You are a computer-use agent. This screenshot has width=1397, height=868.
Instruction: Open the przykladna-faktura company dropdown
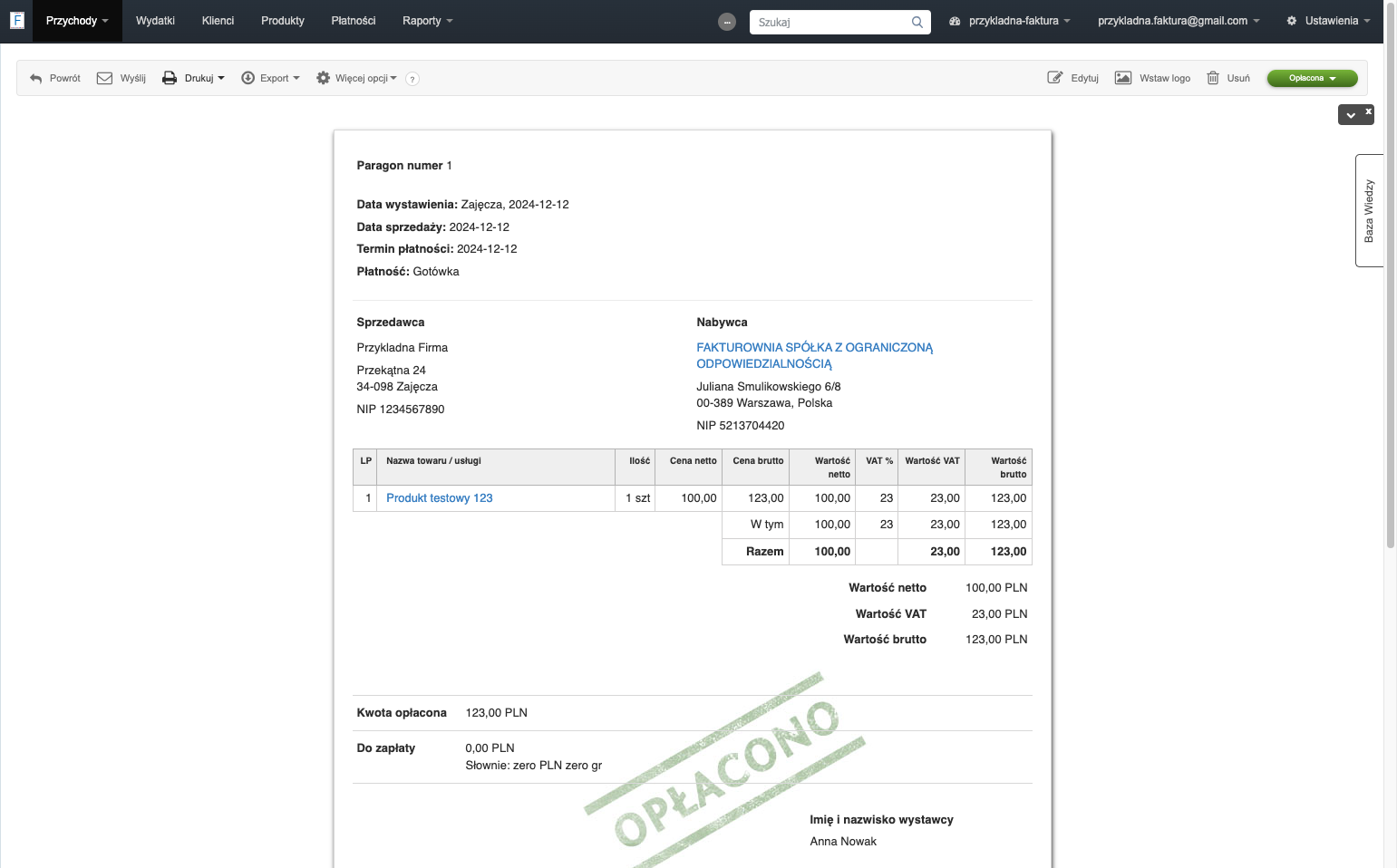[x=1010, y=21]
